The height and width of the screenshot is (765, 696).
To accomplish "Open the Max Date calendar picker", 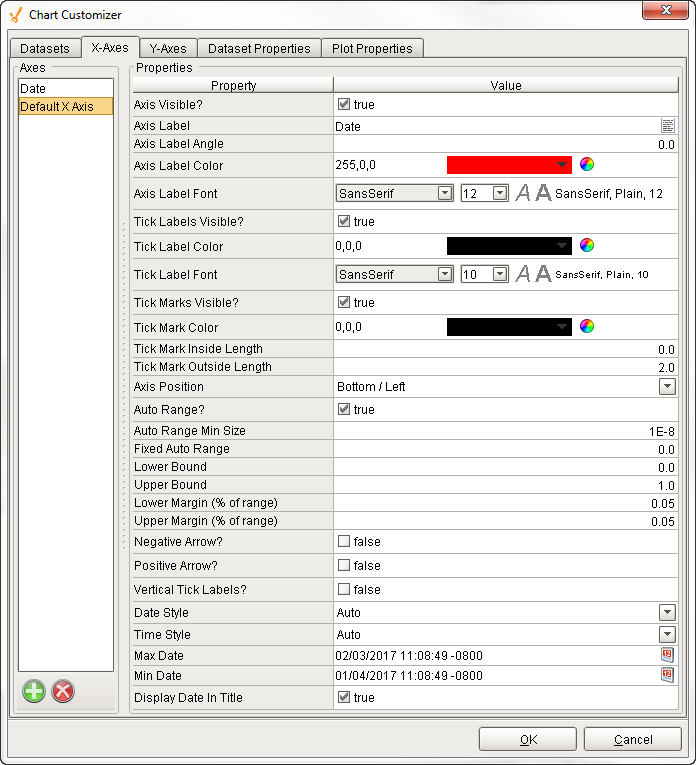I will 667,655.
